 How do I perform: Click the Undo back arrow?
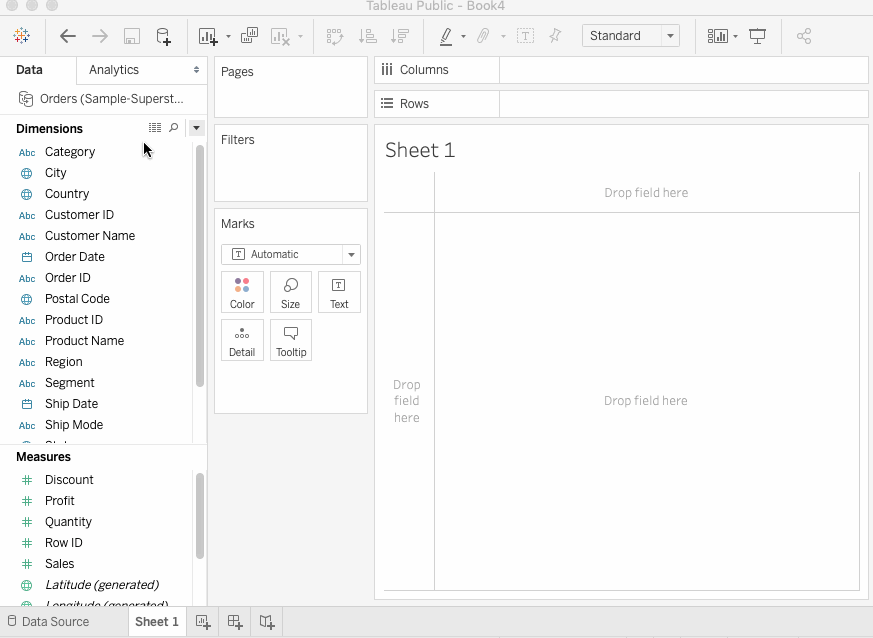pyautogui.click(x=67, y=36)
